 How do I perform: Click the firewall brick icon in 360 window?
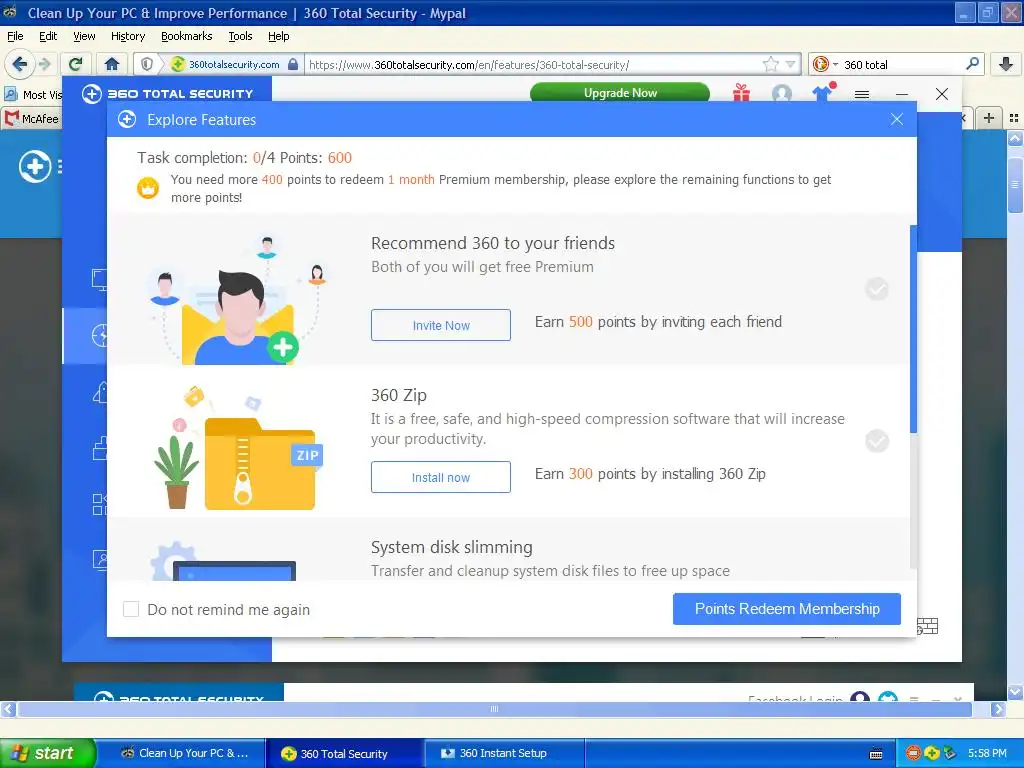click(927, 626)
